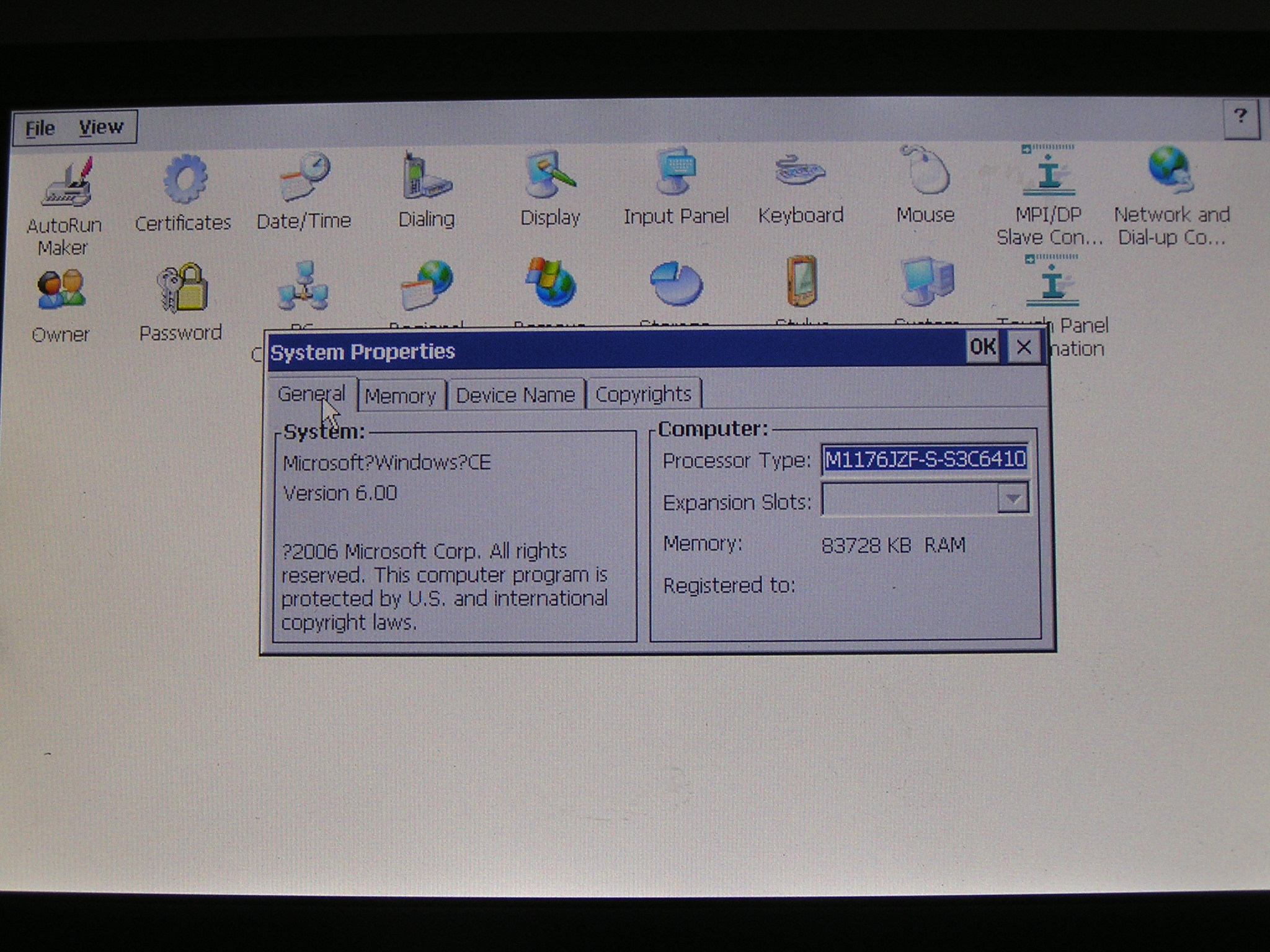1270x952 pixels.
Task: Open the View menu
Action: [101, 128]
